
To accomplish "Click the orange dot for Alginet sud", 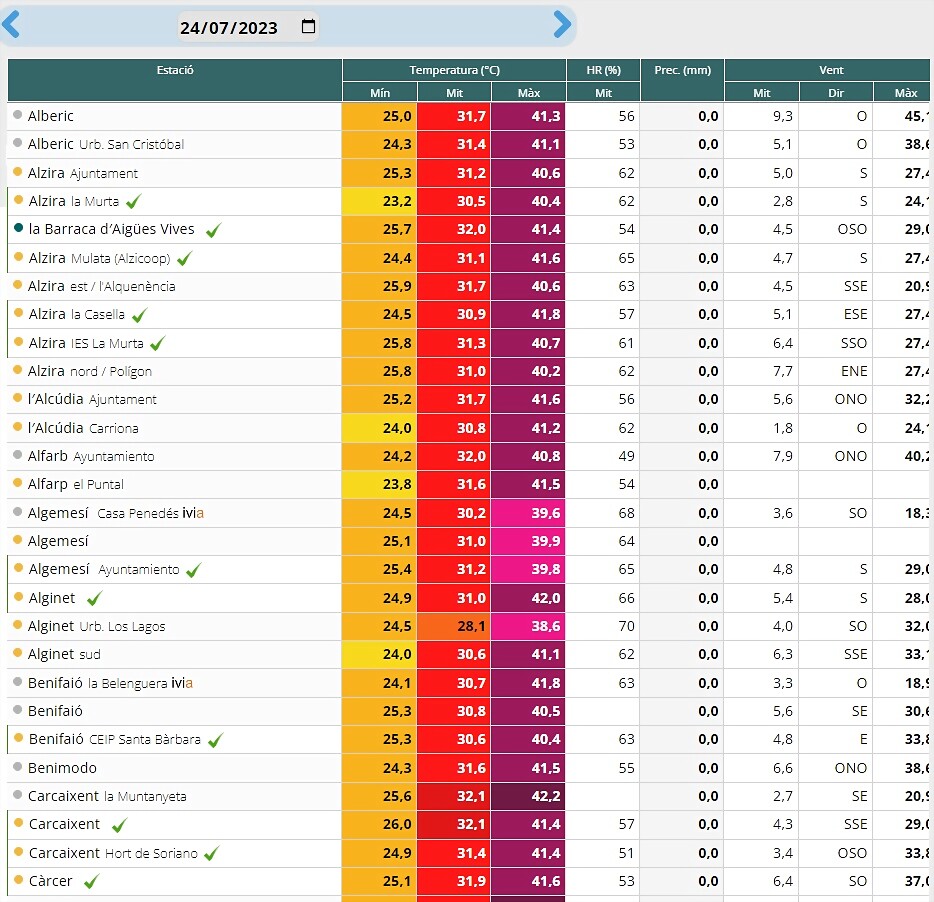I will [x=17, y=652].
